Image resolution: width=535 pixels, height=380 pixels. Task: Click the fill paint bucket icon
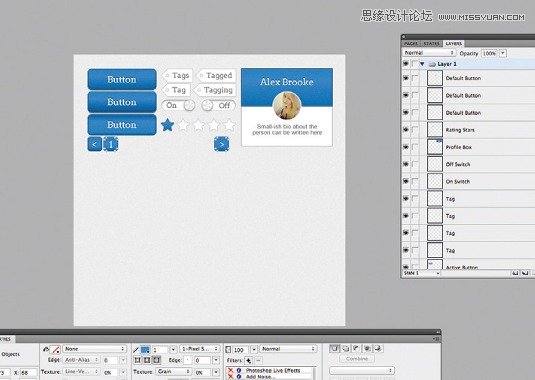point(46,349)
